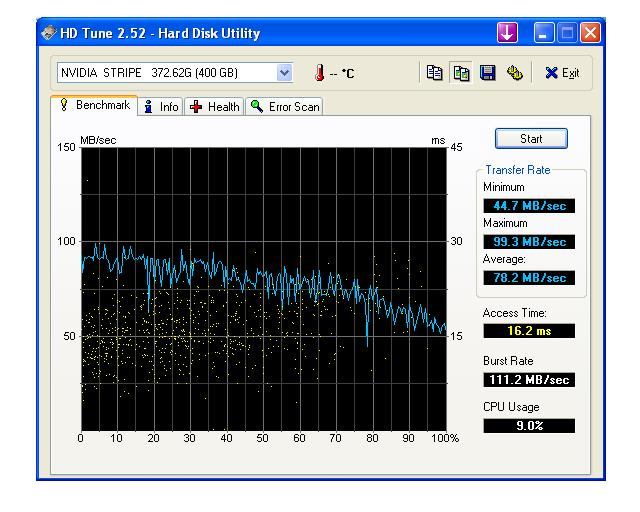Click the purple download arrow title button
This screenshot has height=512, width=640.
coord(507,32)
